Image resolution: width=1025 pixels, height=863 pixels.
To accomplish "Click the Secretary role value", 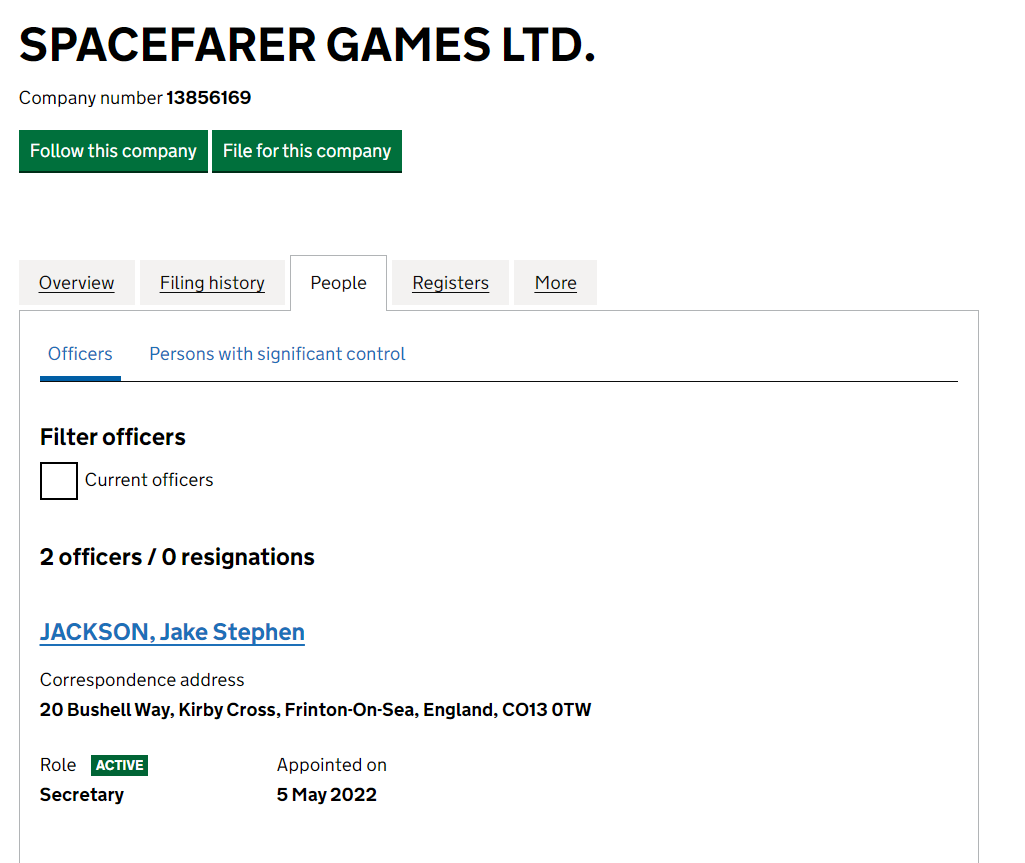I will tap(82, 795).
